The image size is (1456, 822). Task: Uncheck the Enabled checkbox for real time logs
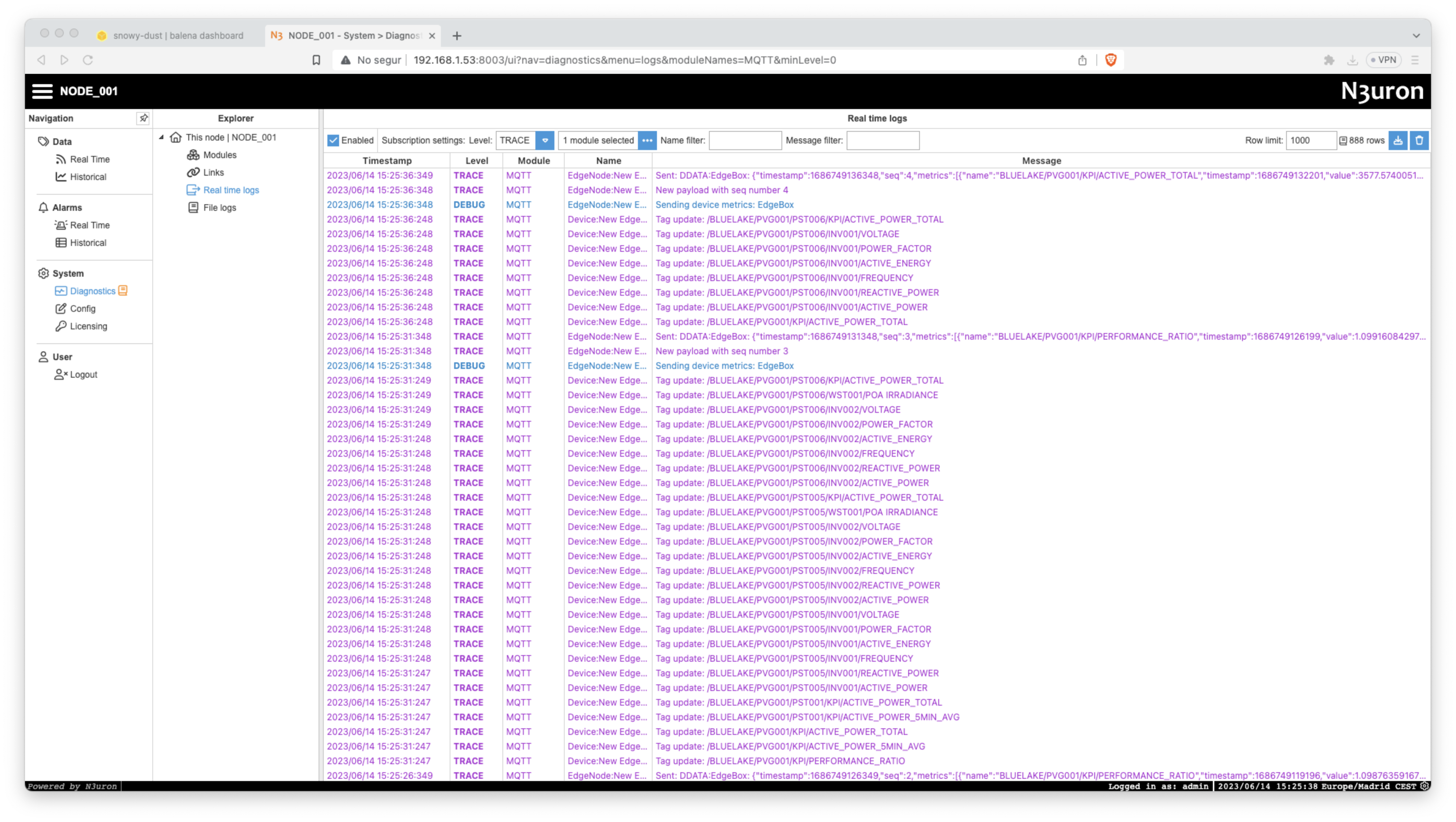coord(334,141)
